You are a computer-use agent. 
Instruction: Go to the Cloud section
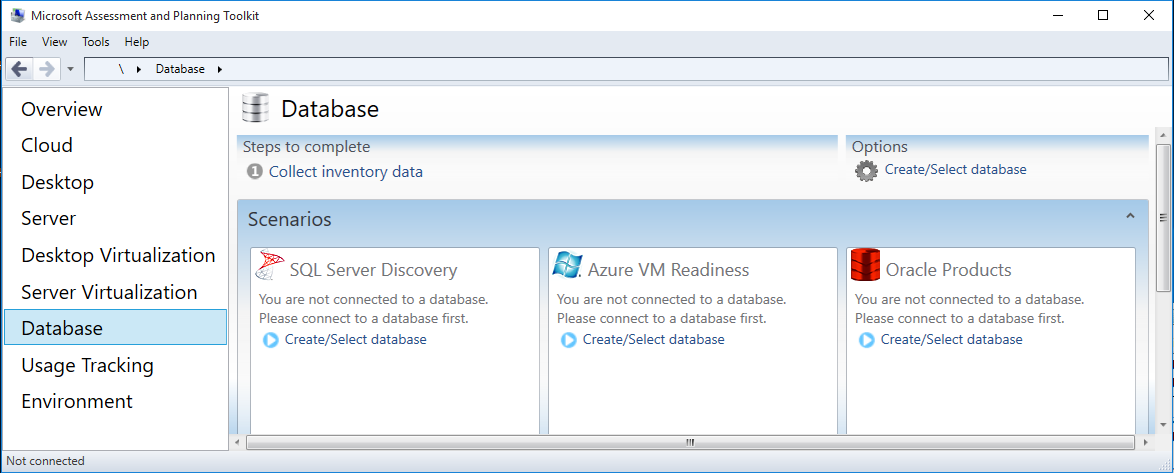[115, 145]
